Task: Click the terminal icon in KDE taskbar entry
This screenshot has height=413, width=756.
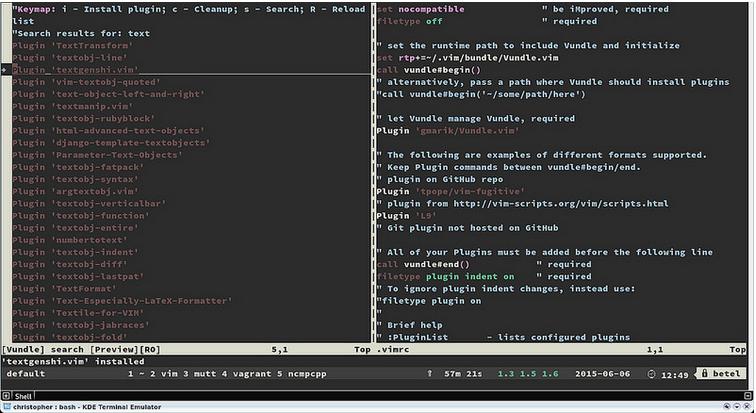Action: (x=7, y=407)
